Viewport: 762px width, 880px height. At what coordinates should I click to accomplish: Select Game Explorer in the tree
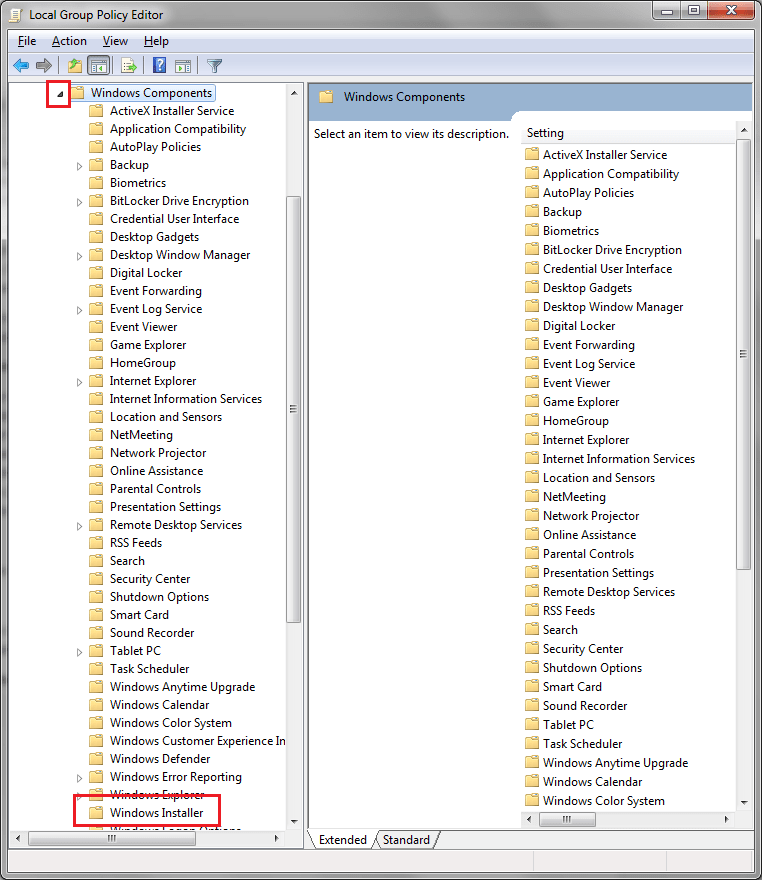pyautogui.click(x=148, y=345)
